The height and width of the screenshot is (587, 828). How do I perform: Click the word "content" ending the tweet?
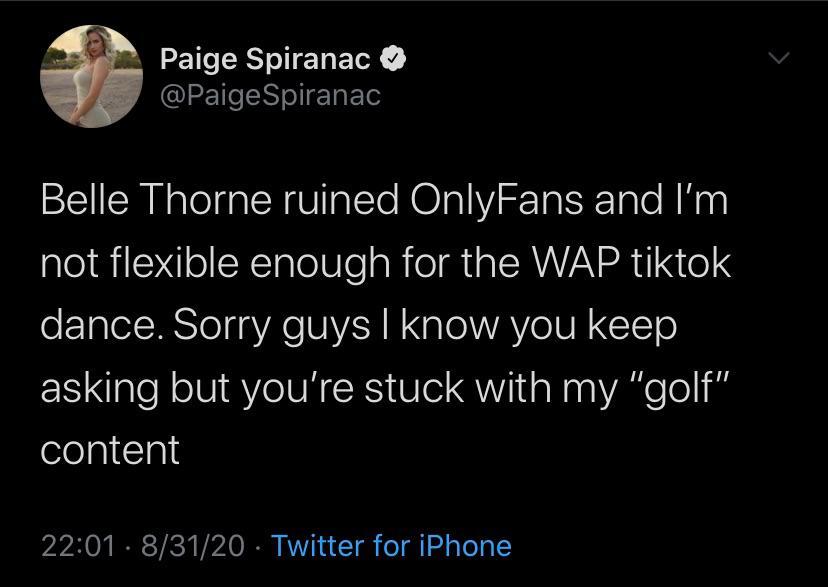click(x=110, y=449)
